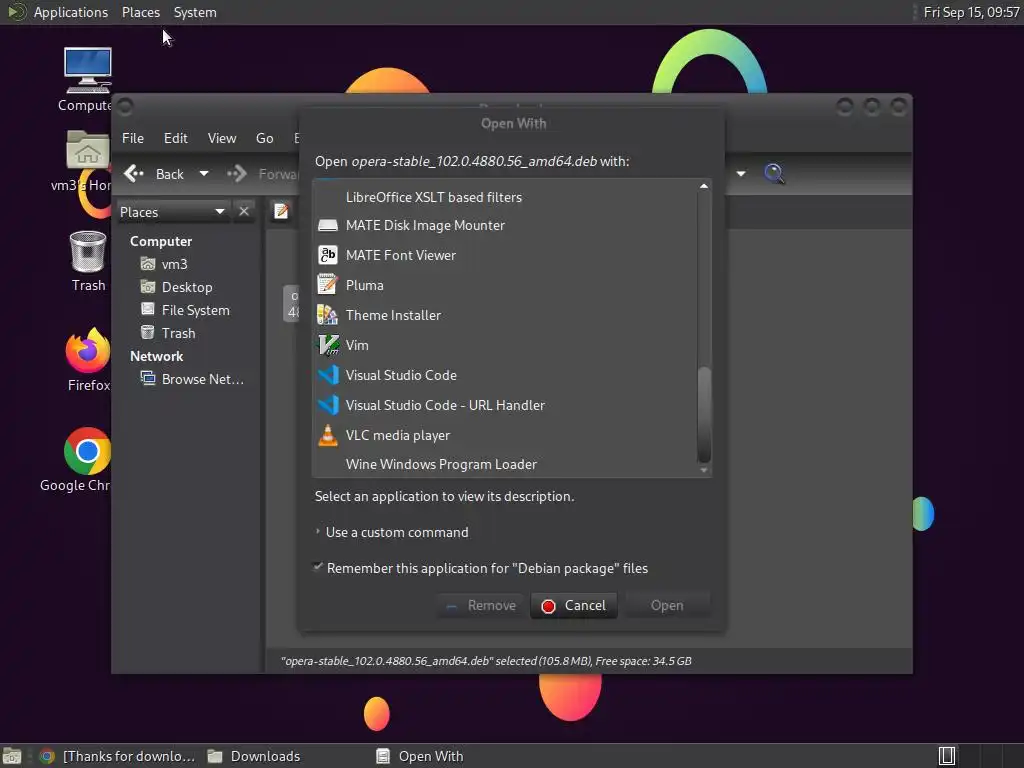1024x768 pixels.
Task: Open the Places panel menu
Action: [x=140, y=12]
